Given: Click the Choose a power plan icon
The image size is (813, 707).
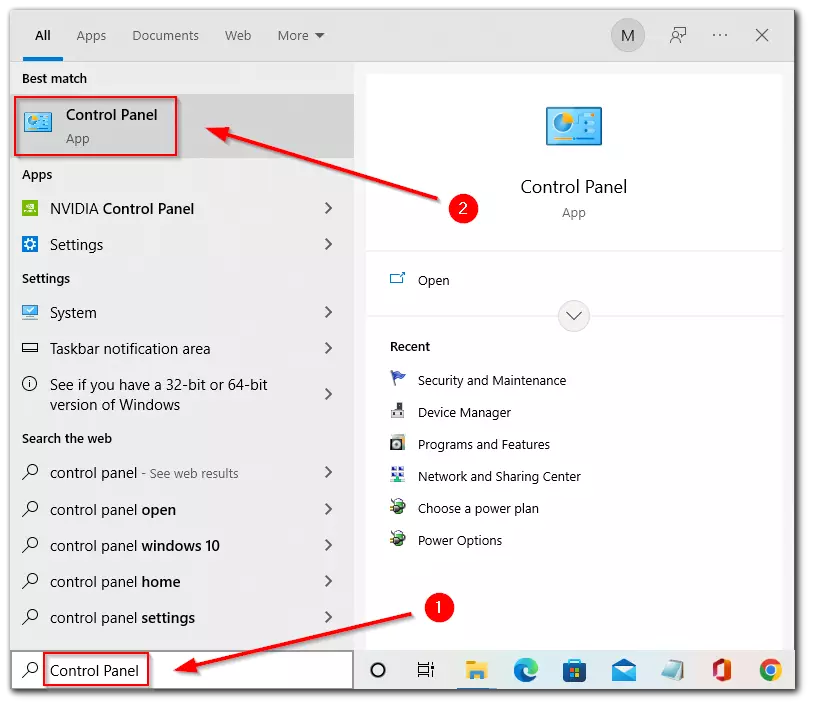Looking at the screenshot, I should (398, 507).
